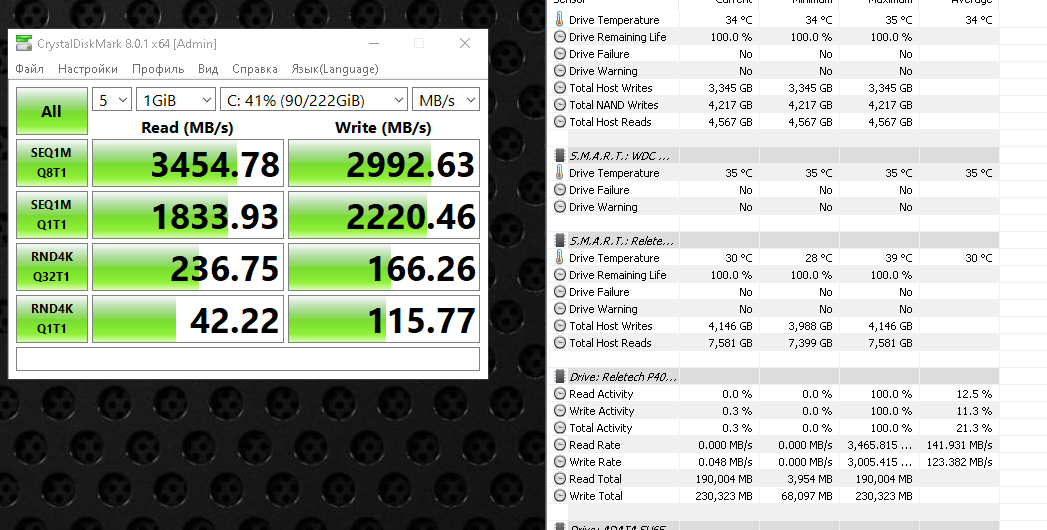Click the icon next to Total Host Writes 3,345 GB
Screen dimensions: 1047x530
click(560, 88)
